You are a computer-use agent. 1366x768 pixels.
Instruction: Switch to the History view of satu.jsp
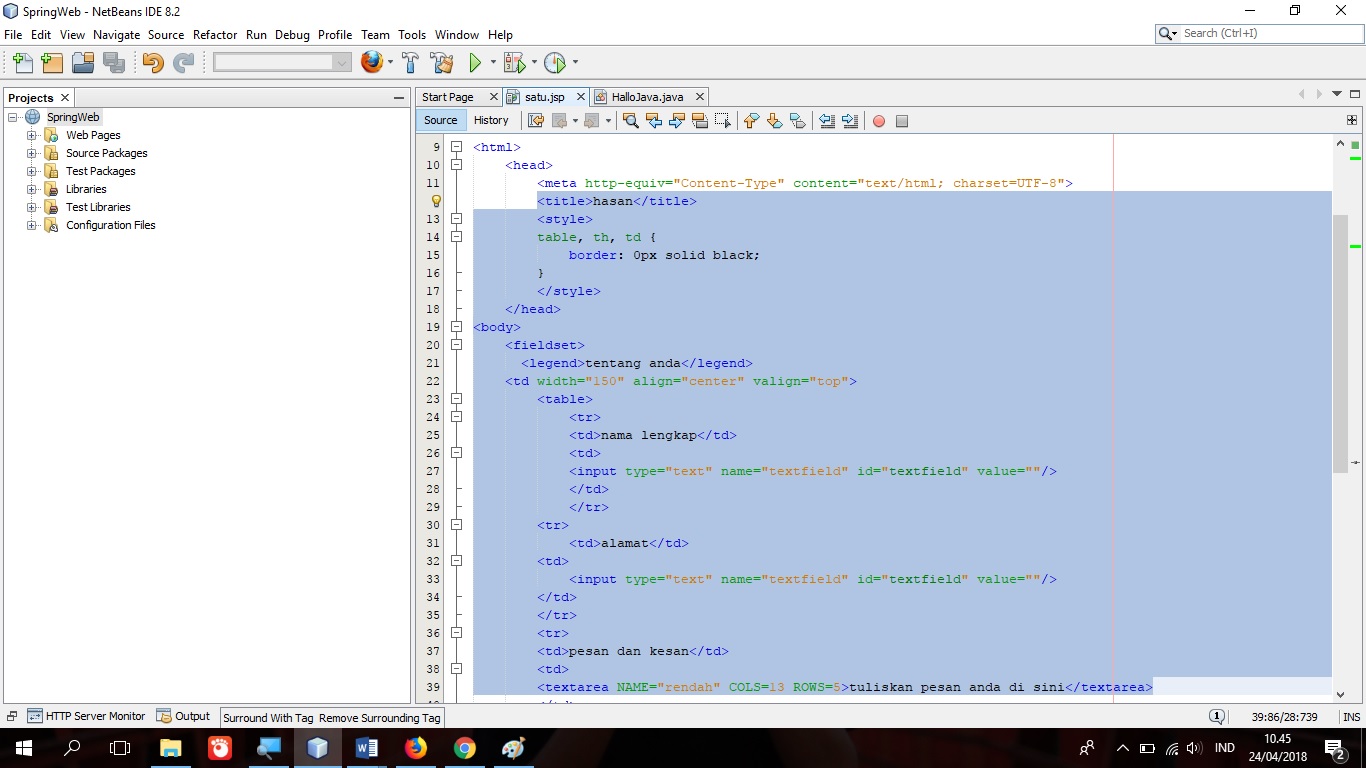pos(492,119)
